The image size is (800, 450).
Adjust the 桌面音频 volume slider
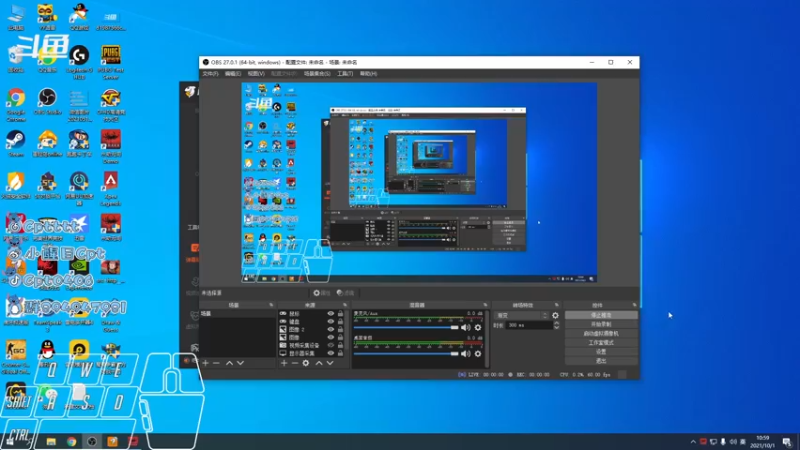tap(406, 354)
